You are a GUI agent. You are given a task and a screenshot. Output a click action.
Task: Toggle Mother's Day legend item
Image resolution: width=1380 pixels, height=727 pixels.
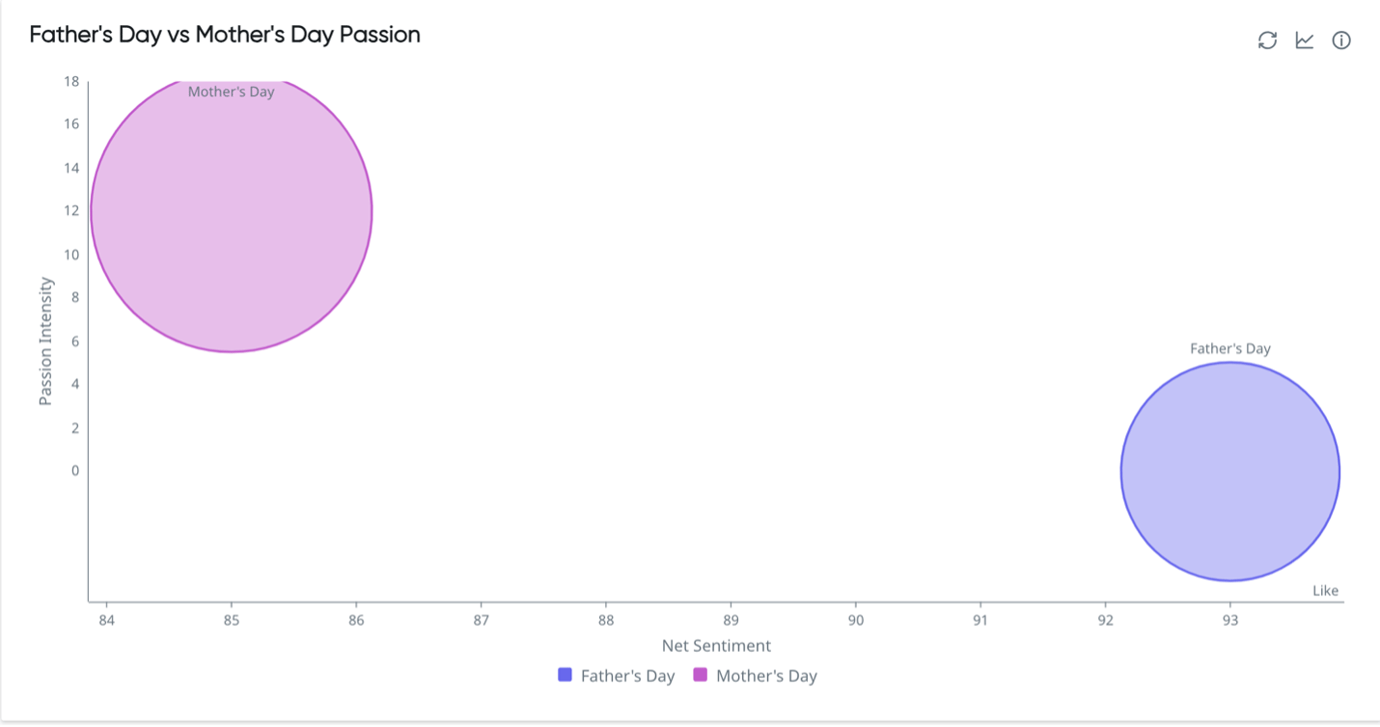pos(755,676)
